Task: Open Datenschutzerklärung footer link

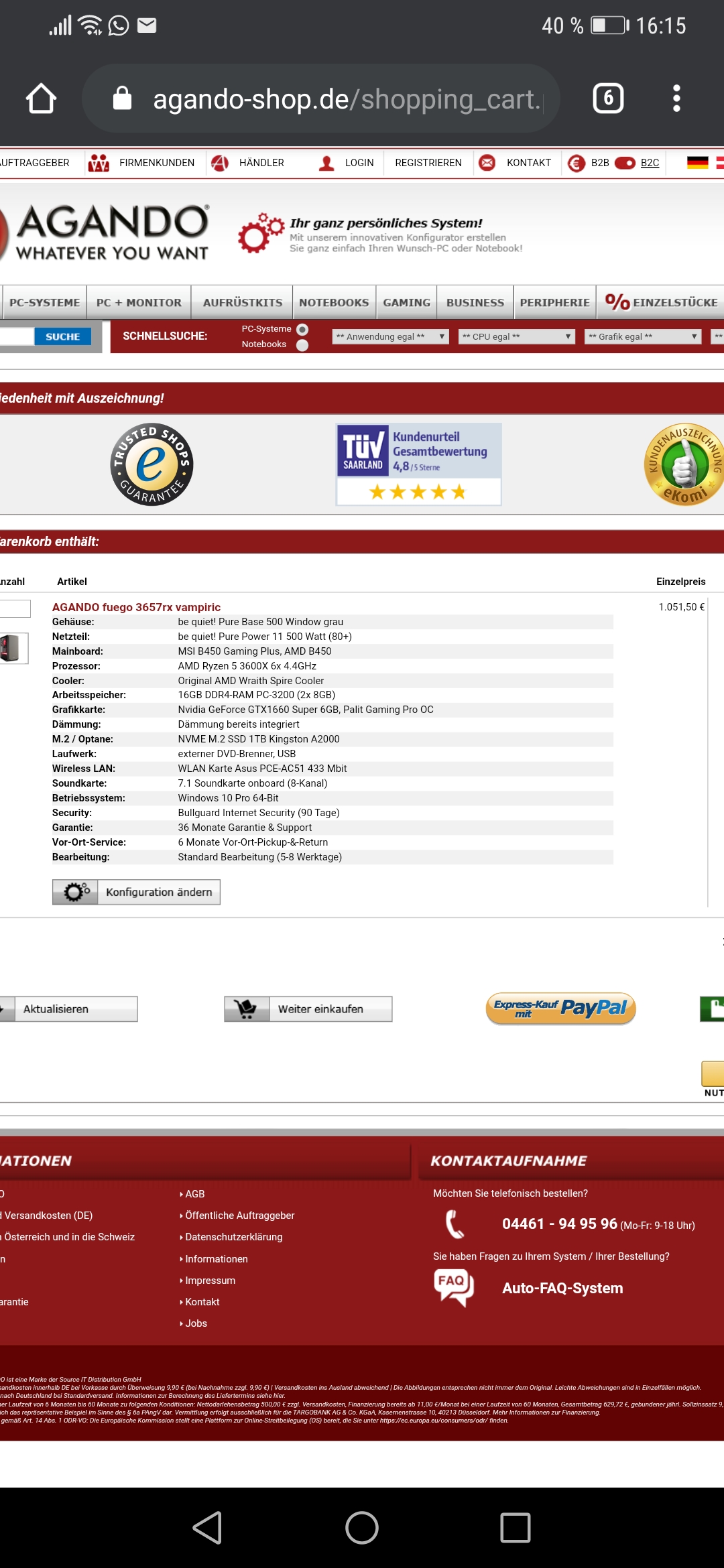Action: coord(233,1237)
